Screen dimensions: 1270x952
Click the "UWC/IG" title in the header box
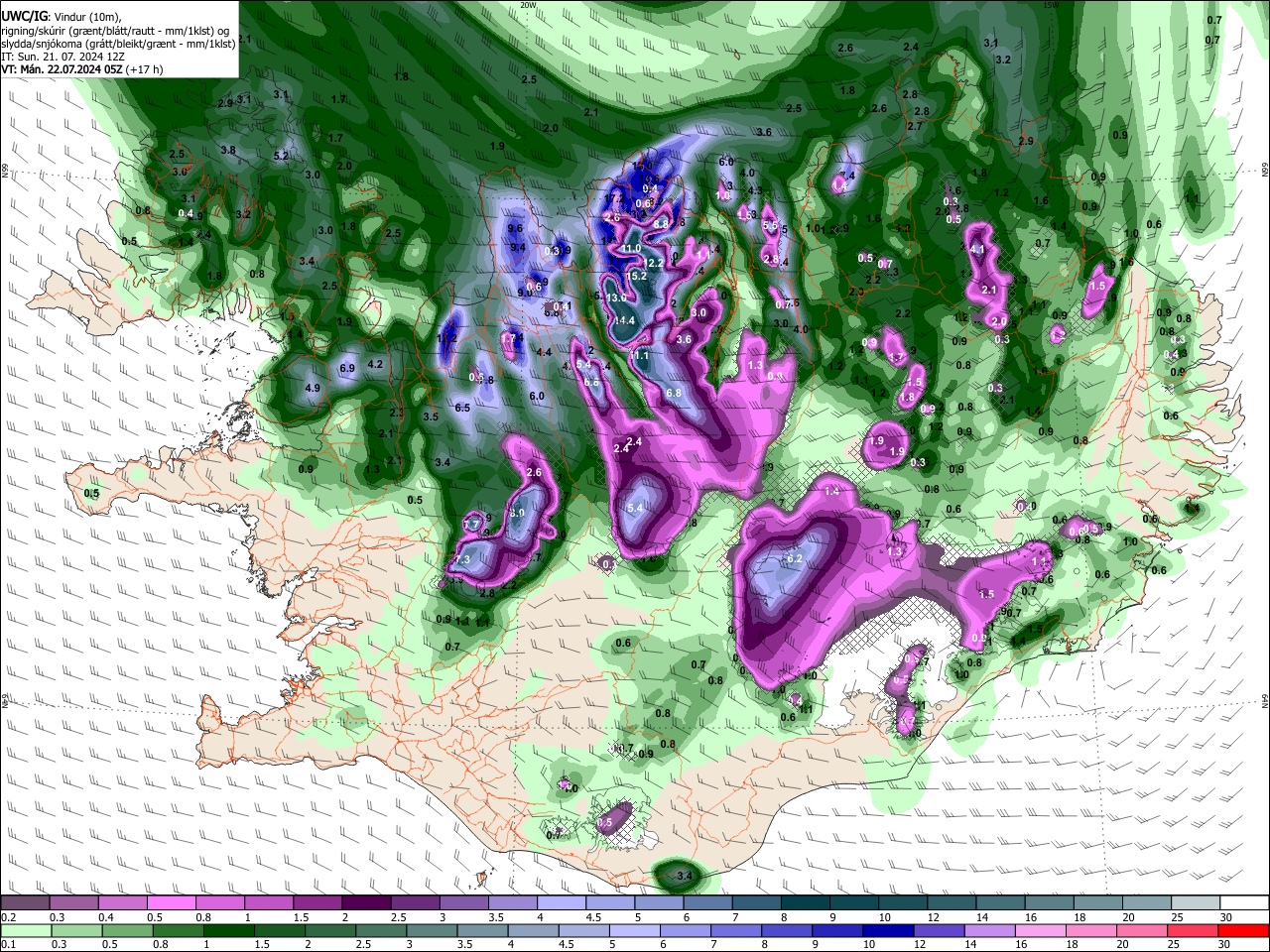pos(24,17)
